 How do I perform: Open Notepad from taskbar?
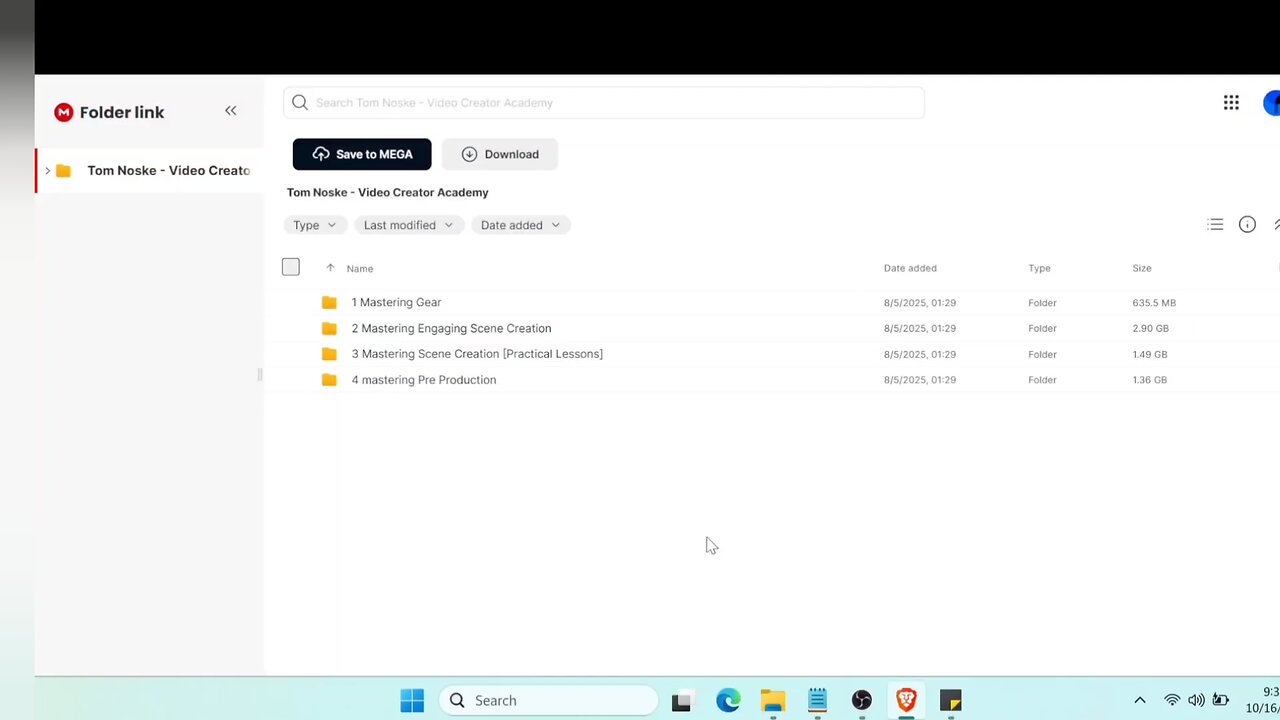click(x=817, y=700)
